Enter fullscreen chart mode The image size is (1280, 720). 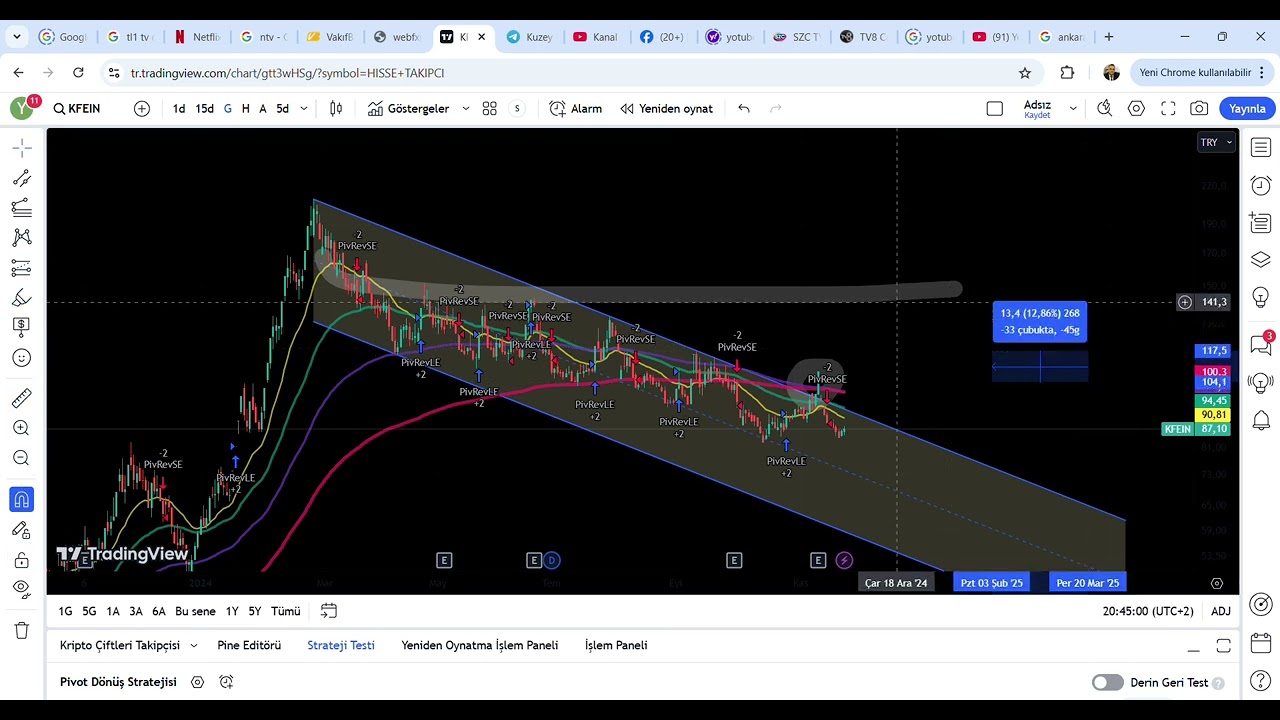(x=1168, y=109)
